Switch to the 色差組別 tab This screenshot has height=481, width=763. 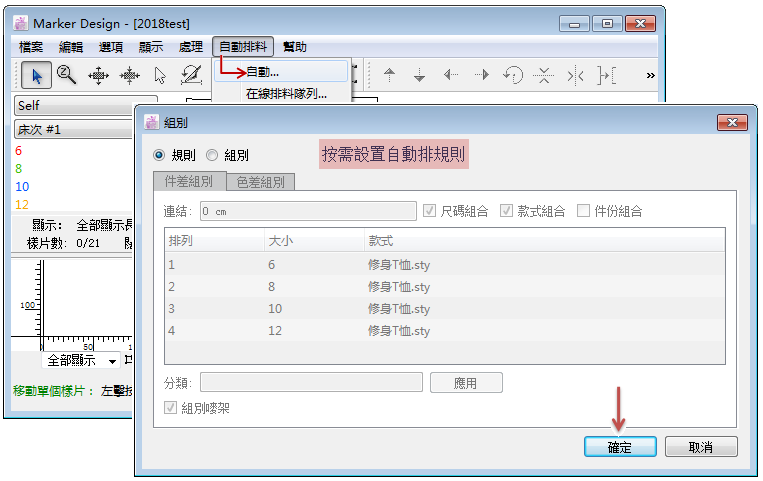(x=260, y=182)
